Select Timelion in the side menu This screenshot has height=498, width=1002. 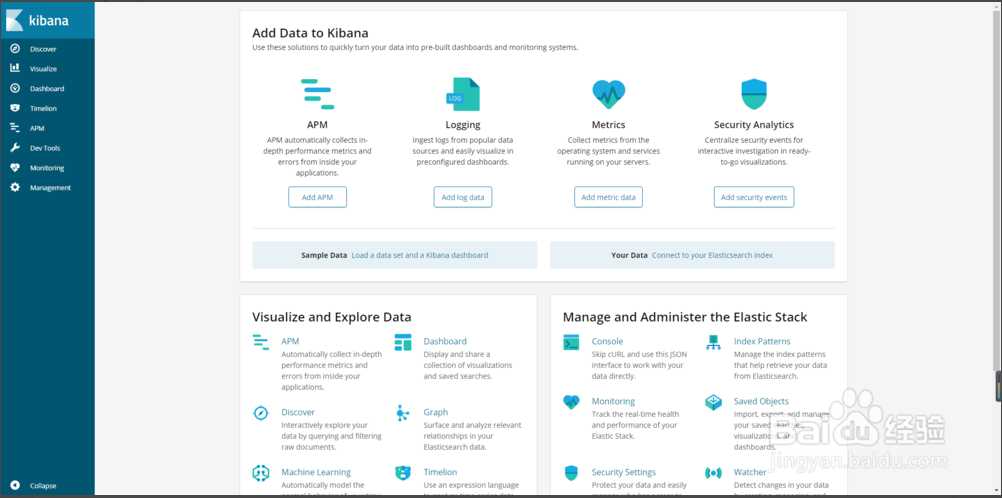point(43,108)
